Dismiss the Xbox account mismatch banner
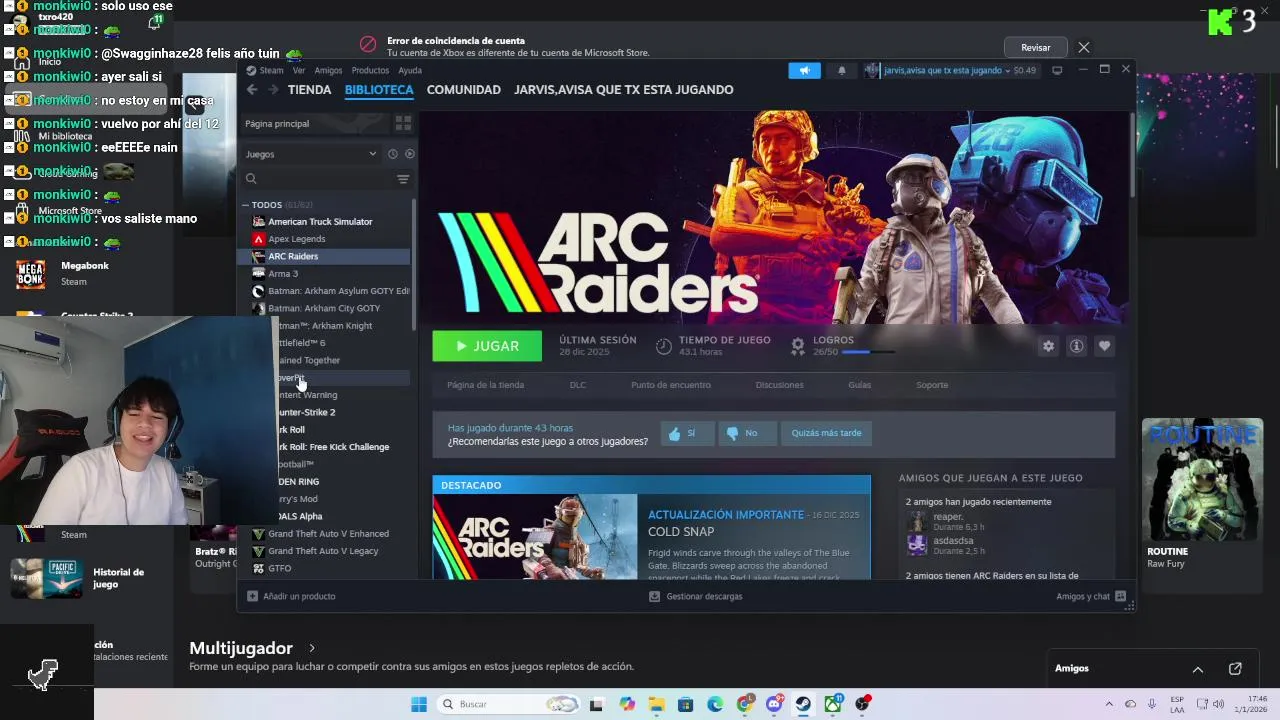The width and height of the screenshot is (1280, 720). click(x=1084, y=47)
